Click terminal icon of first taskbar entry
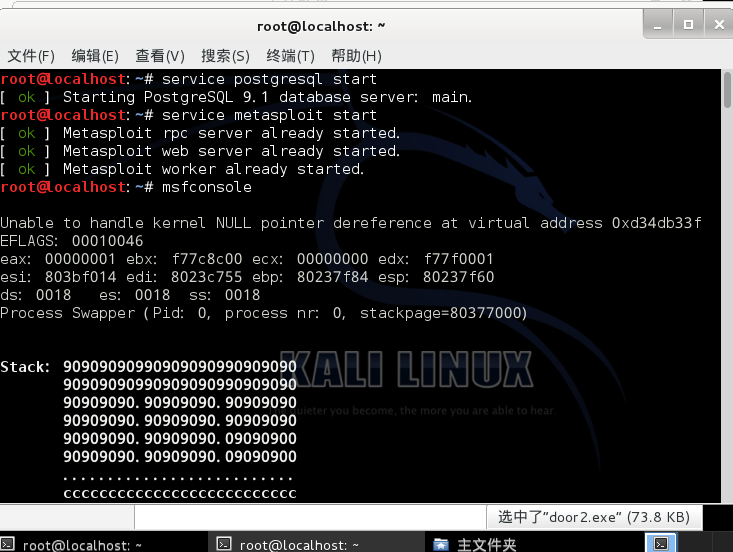 click(7, 544)
